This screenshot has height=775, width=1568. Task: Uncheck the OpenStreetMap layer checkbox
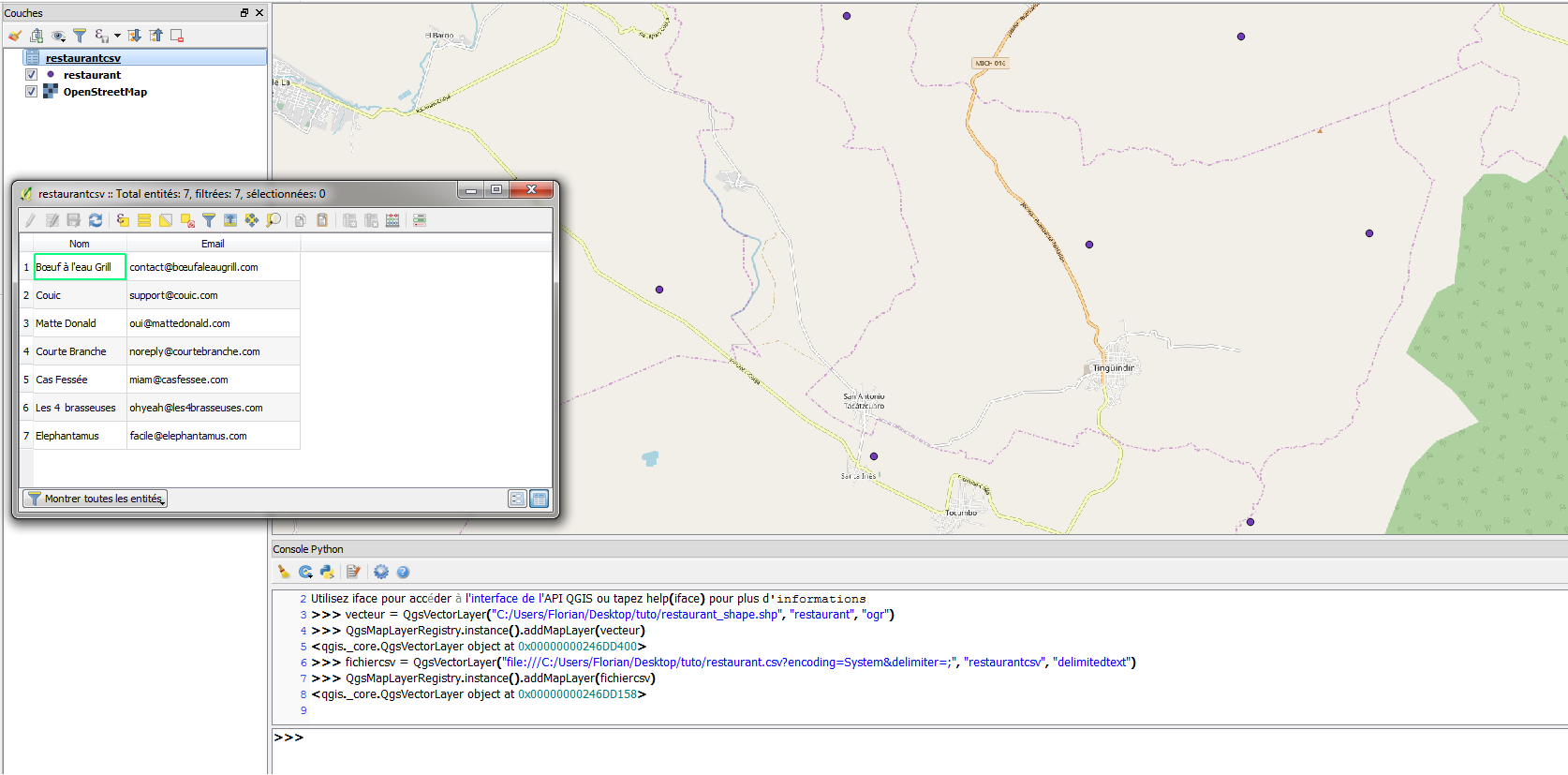(31, 92)
